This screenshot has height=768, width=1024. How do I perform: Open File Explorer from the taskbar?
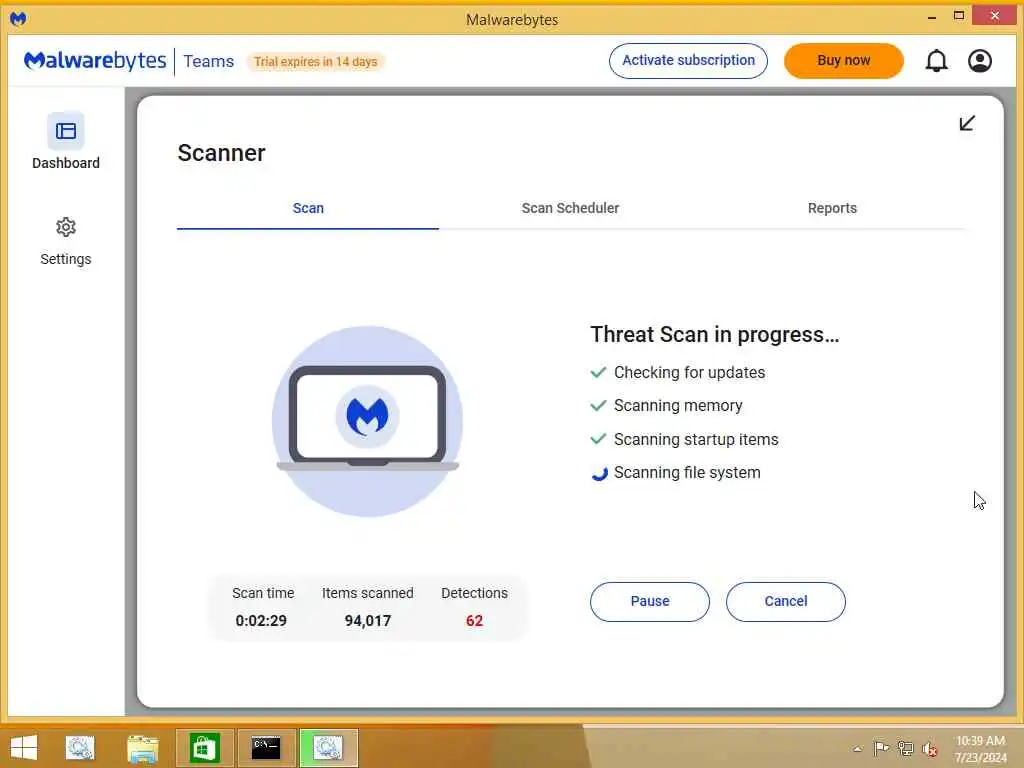[x=142, y=748]
